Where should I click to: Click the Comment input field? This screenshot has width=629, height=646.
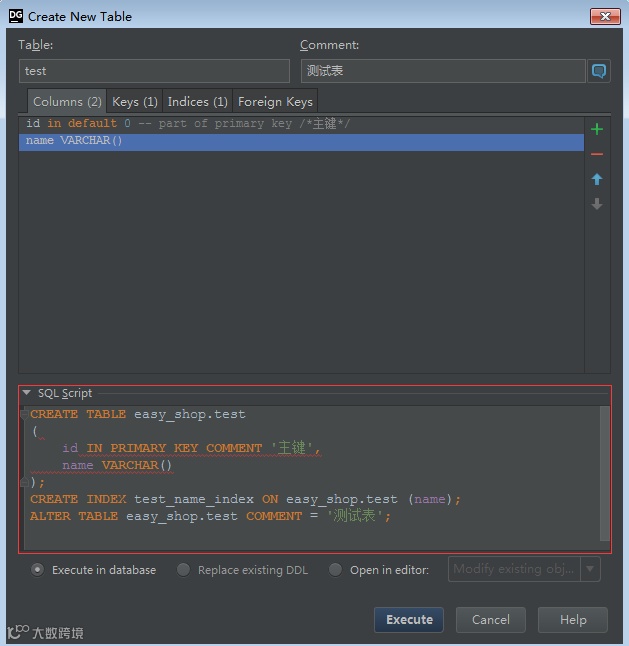(443, 71)
